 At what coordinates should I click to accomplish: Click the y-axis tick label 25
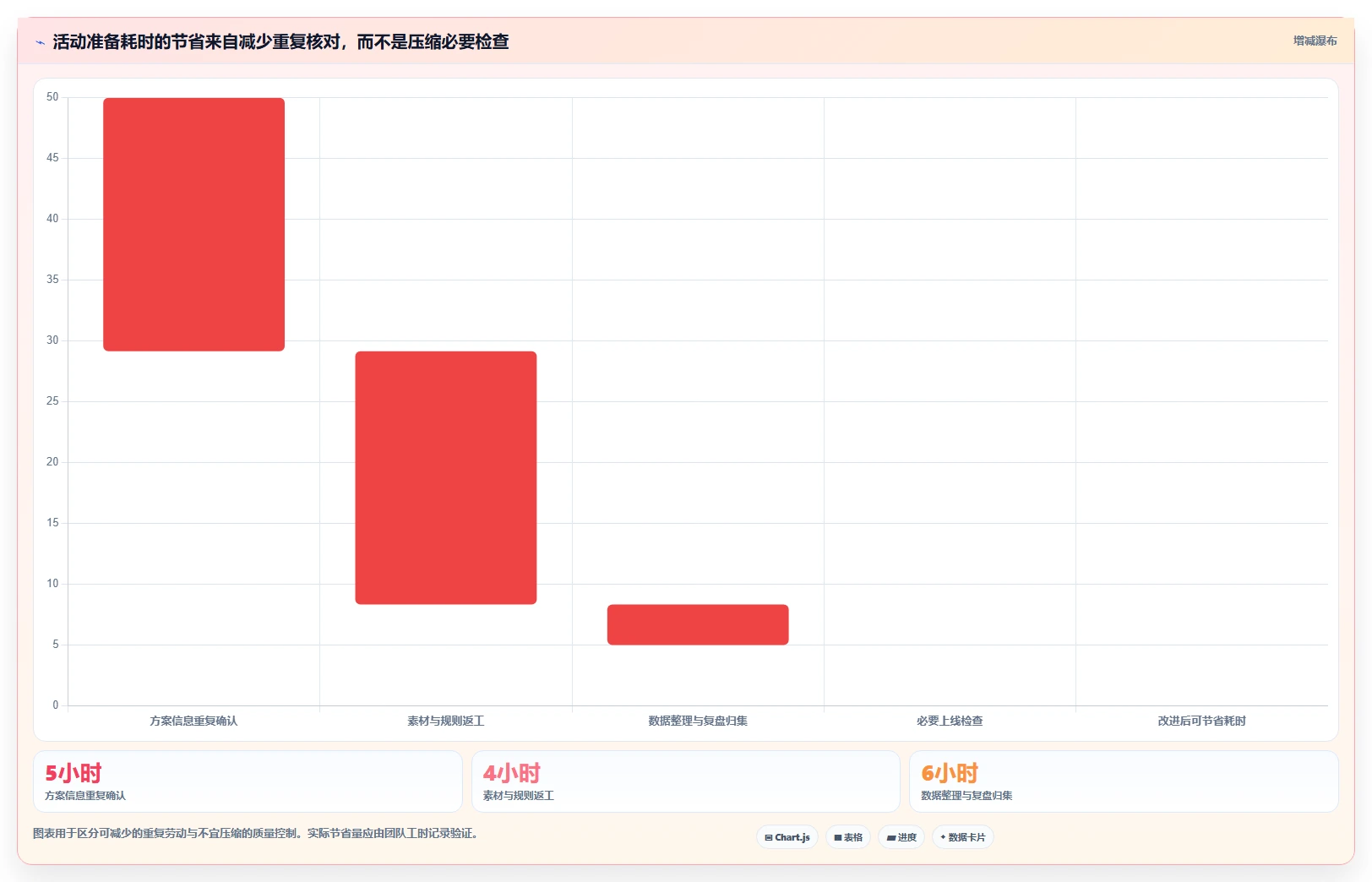(x=52, y=401)
